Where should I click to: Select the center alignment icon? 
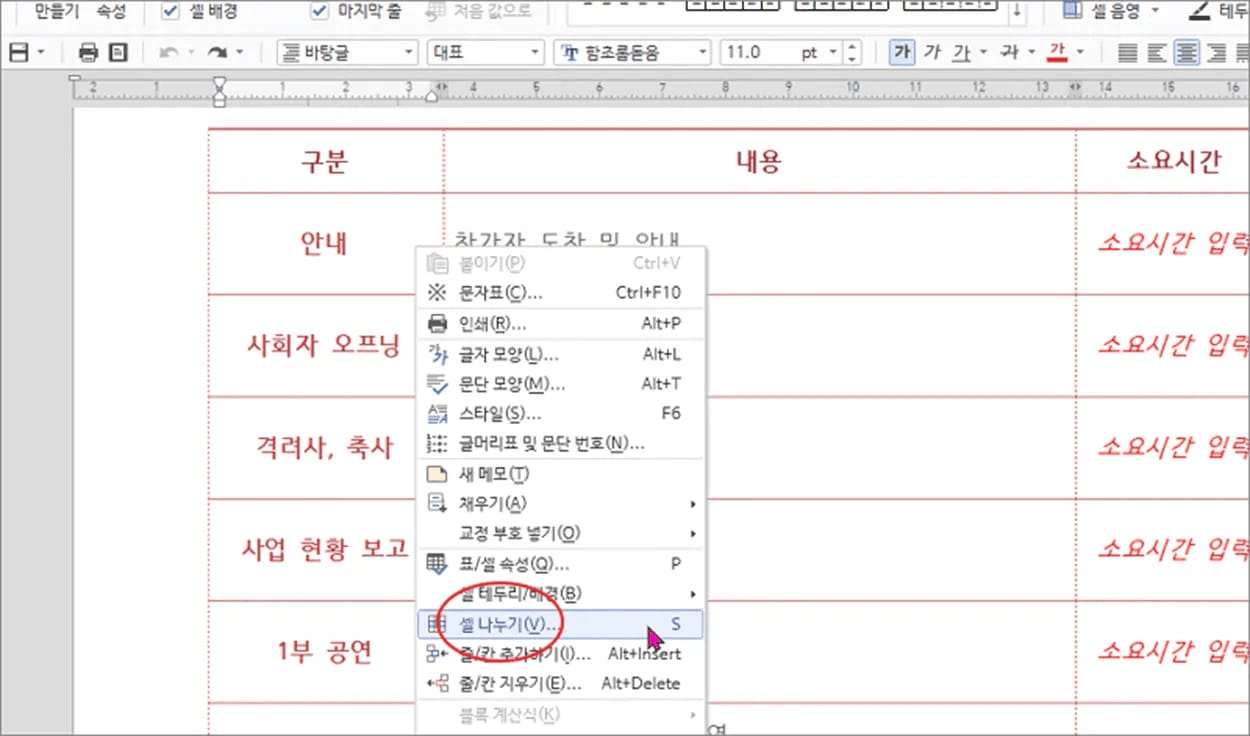(x=1186, y=52)
